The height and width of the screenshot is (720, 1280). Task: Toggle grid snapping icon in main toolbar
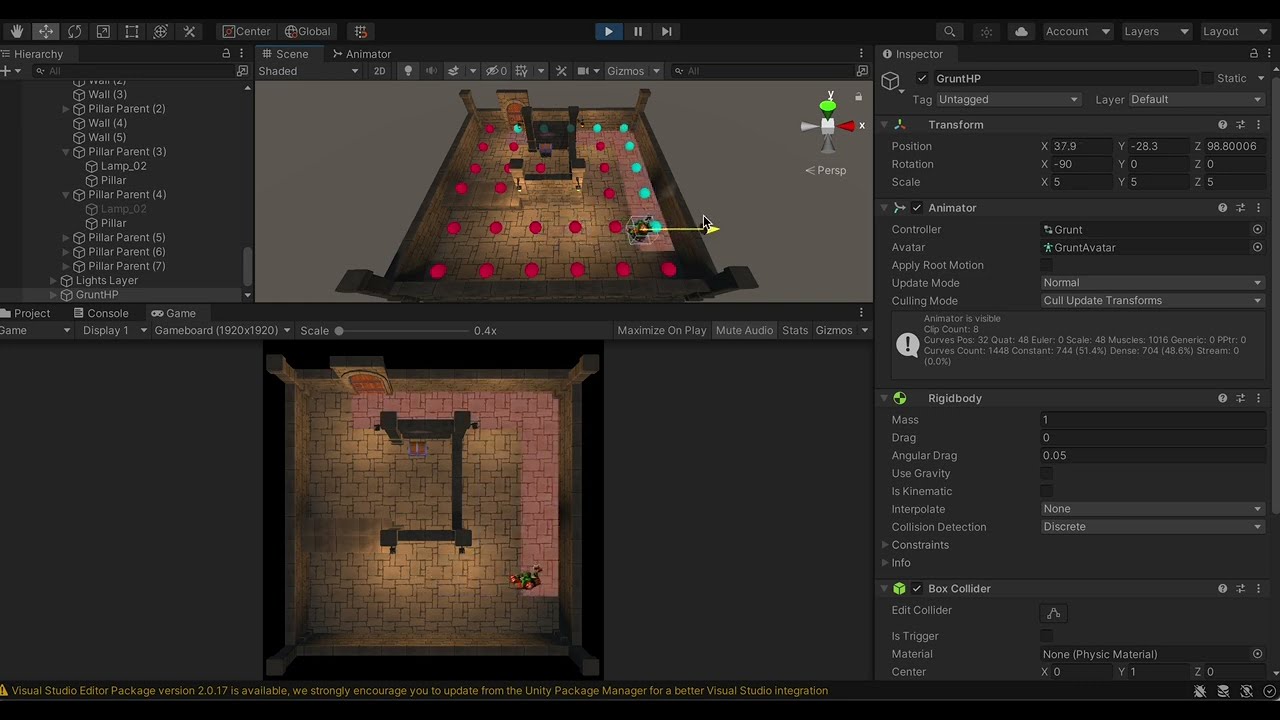361,31
